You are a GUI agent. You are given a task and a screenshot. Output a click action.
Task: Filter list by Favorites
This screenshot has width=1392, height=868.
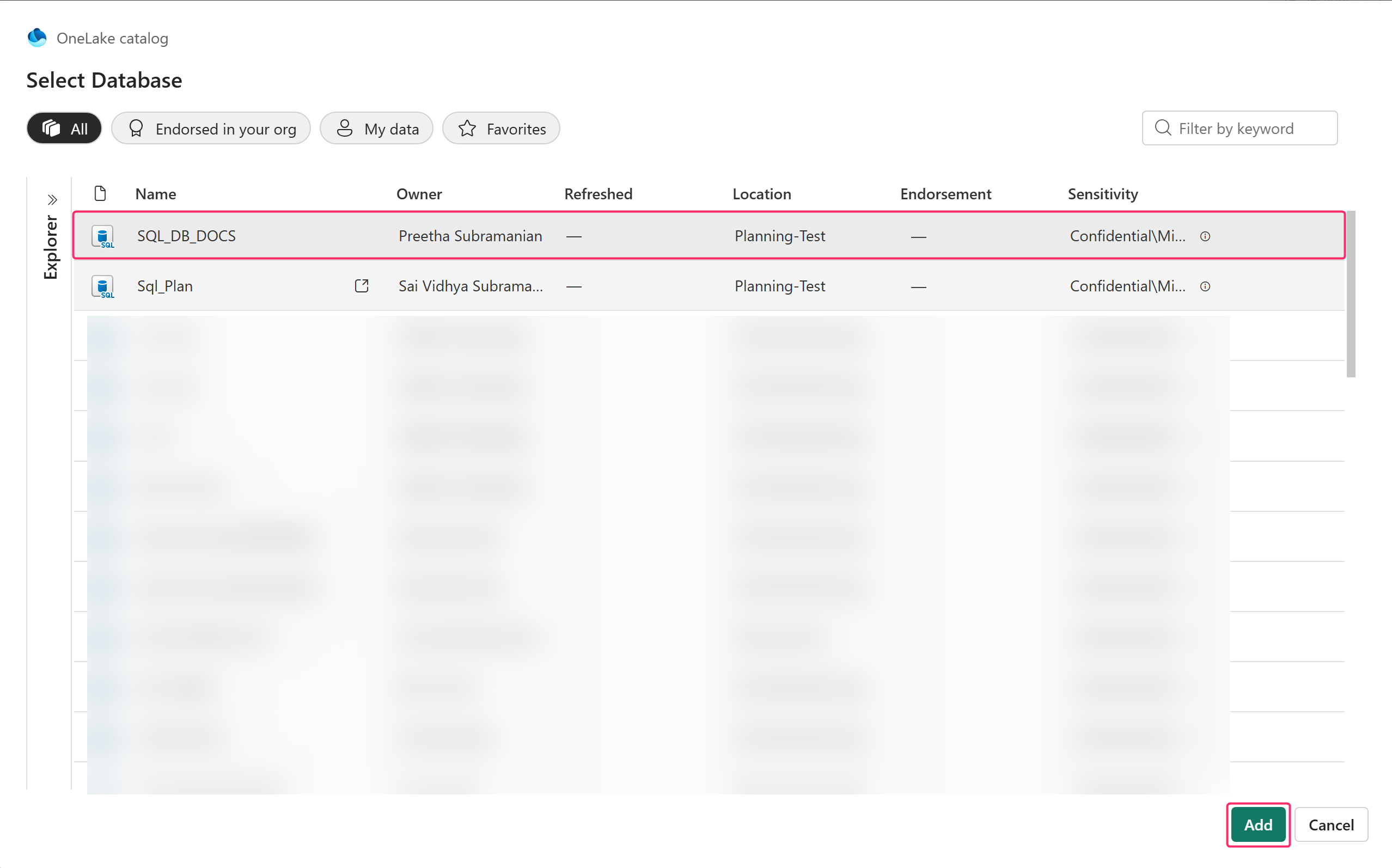tap(500, 128)
